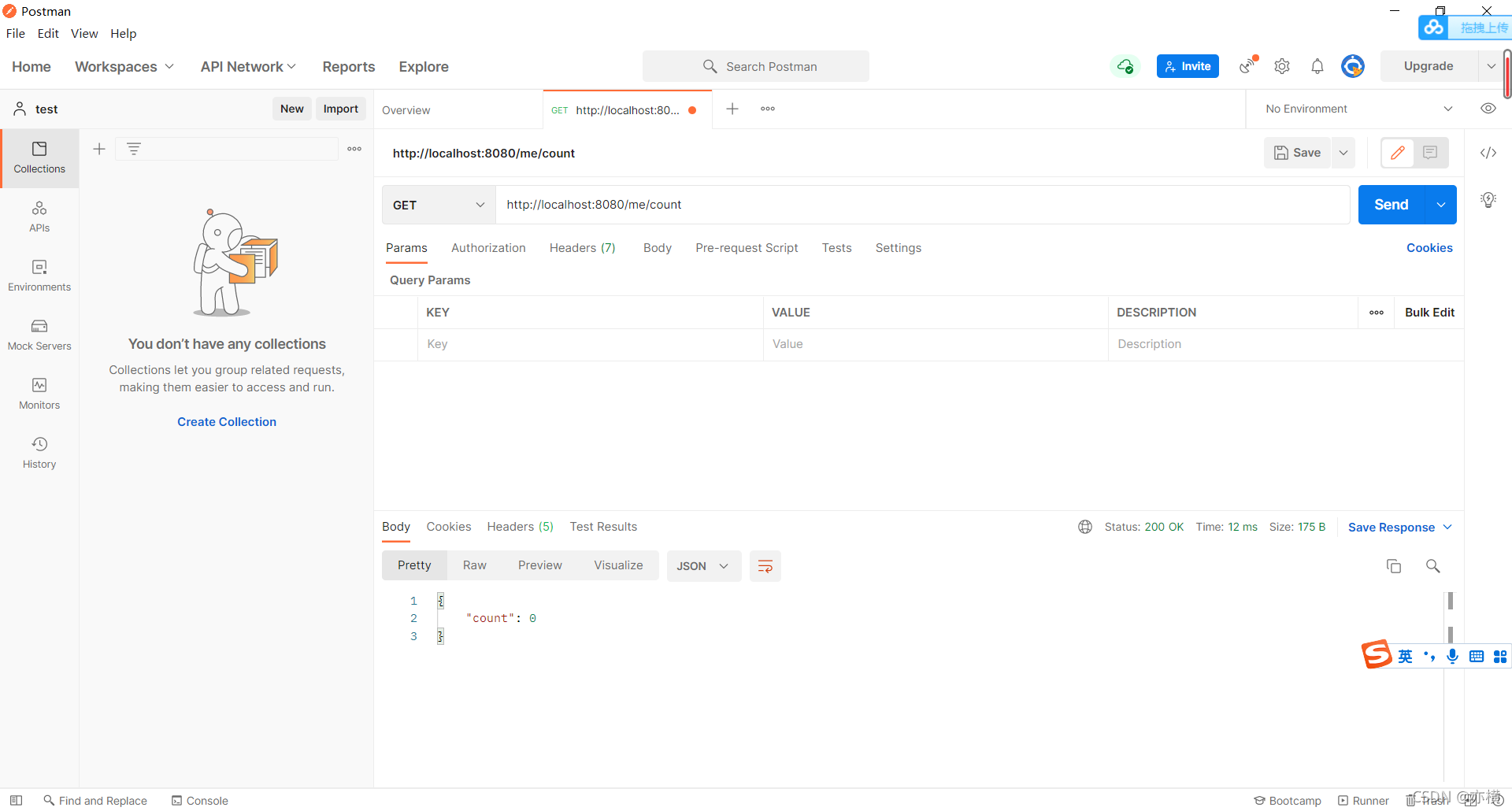Open the Tests tab
The height and width of the screenshot is (811, 1512).
pyautogui.click(x=837, y=248)
